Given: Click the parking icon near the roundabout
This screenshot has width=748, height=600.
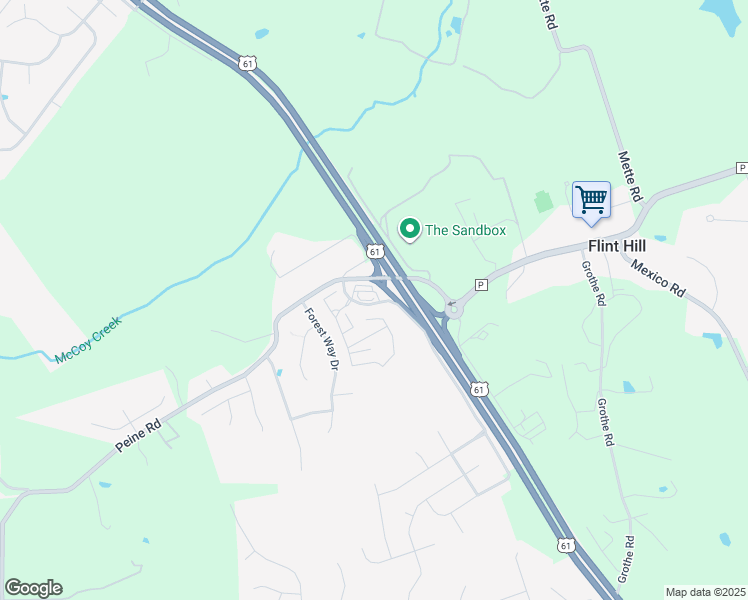Looking at the screenshot, I should pyautogui.click(x=481, y=285).
